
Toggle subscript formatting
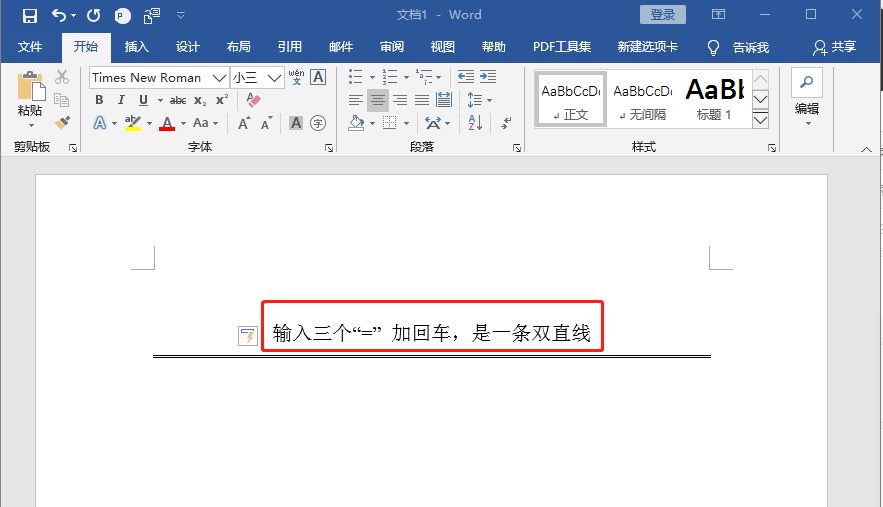(x=200, y=100)
